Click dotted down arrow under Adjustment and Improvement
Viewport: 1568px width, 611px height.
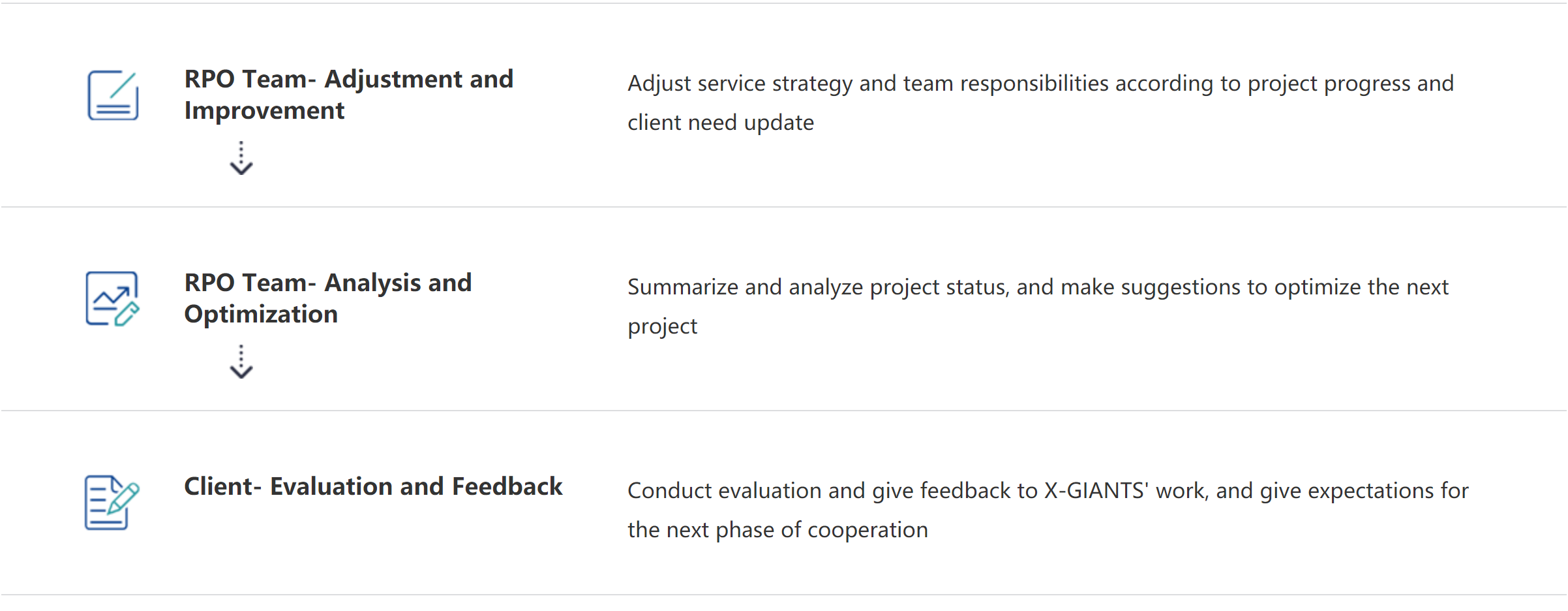(x=241, y=158)
